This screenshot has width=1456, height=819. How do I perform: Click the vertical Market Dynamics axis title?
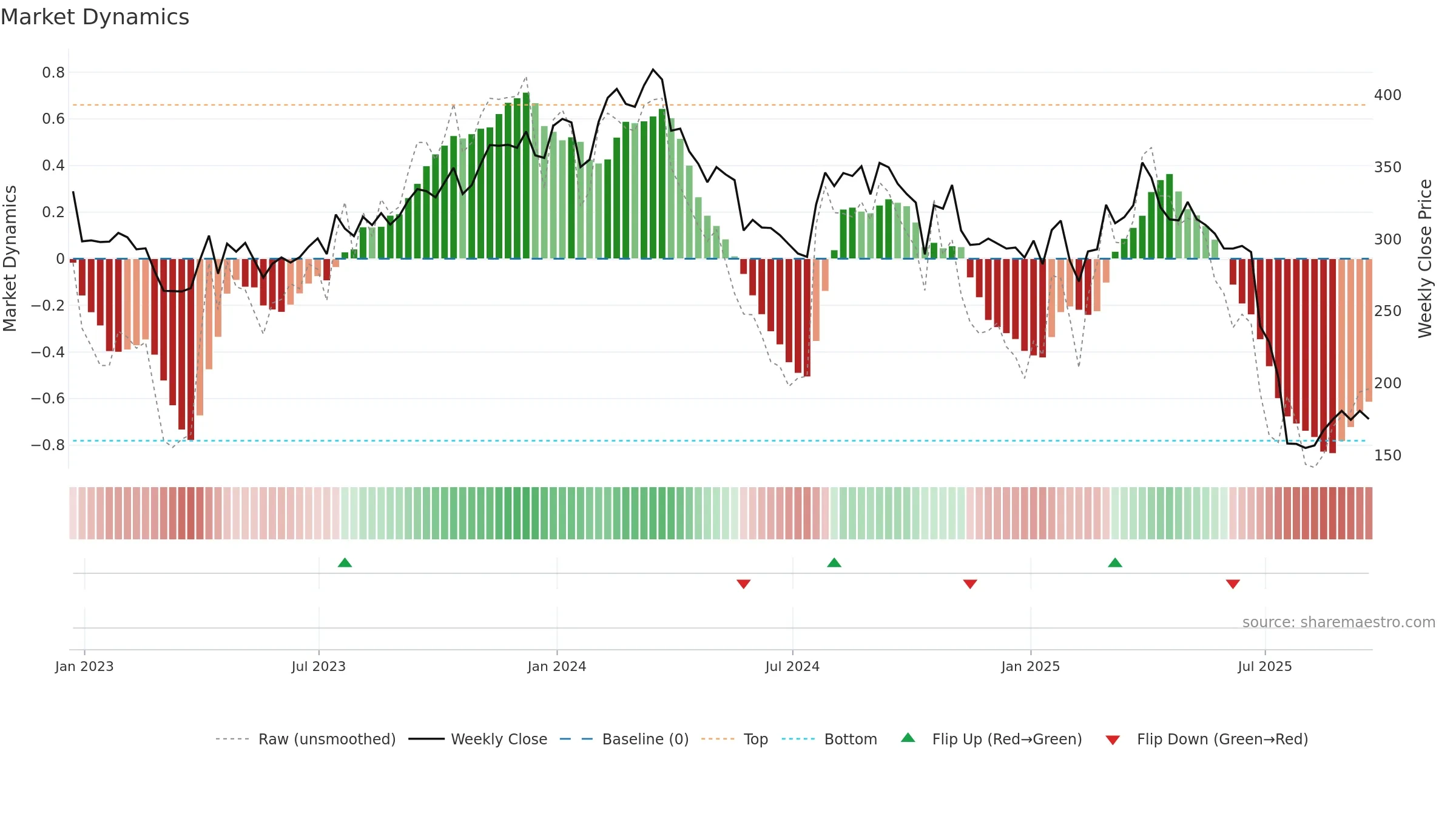pos(10,258)
